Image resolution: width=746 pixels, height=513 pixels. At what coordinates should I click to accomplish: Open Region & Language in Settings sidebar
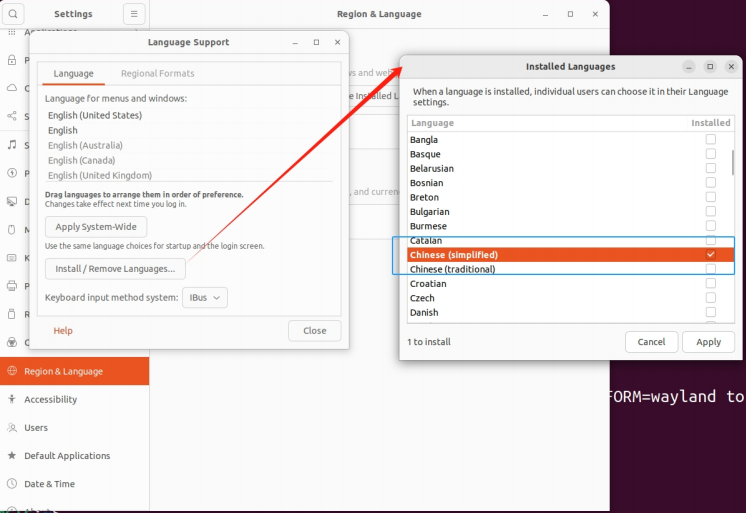[x=74, y=371]
